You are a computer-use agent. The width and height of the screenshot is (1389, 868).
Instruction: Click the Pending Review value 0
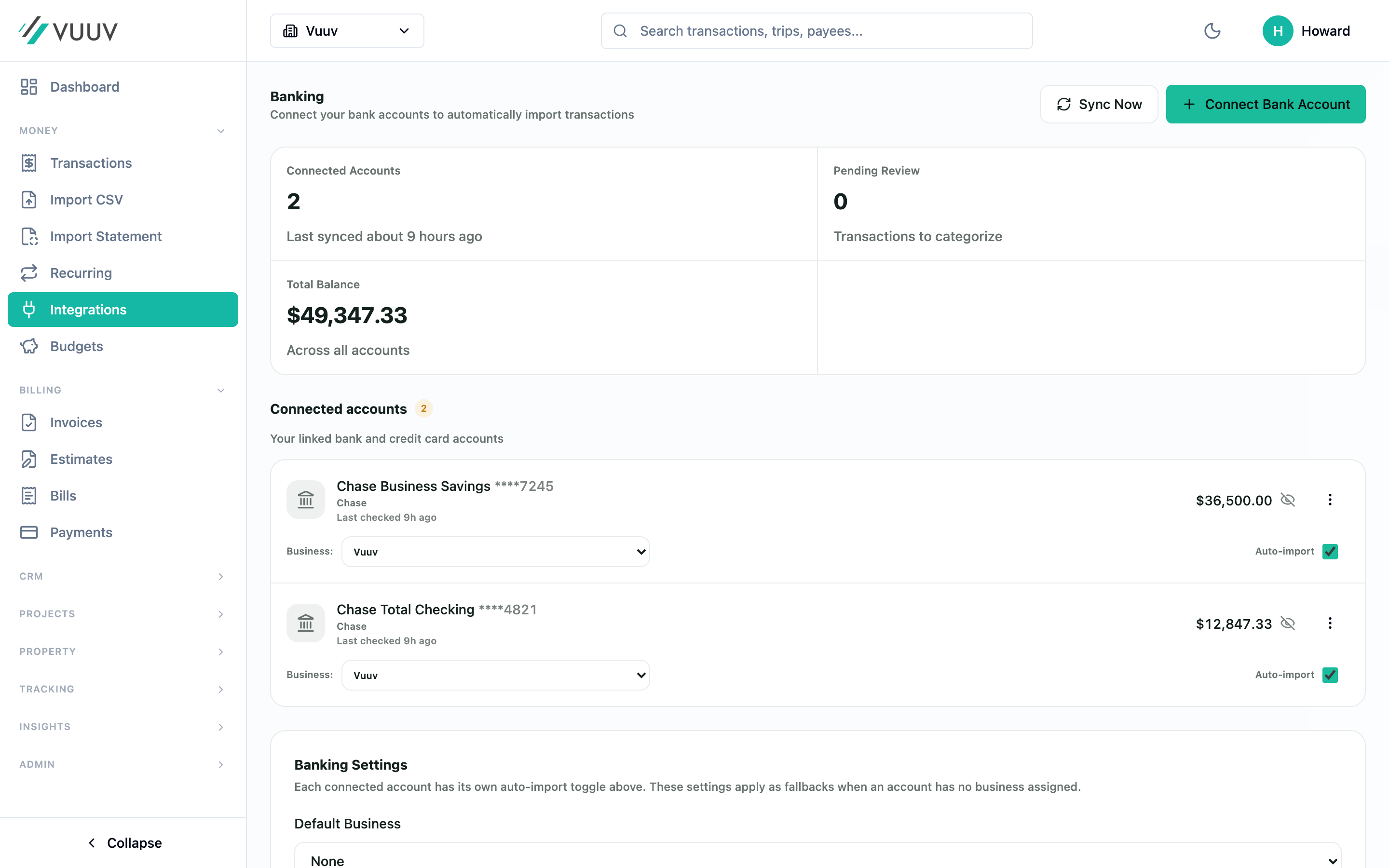[840, 202]
